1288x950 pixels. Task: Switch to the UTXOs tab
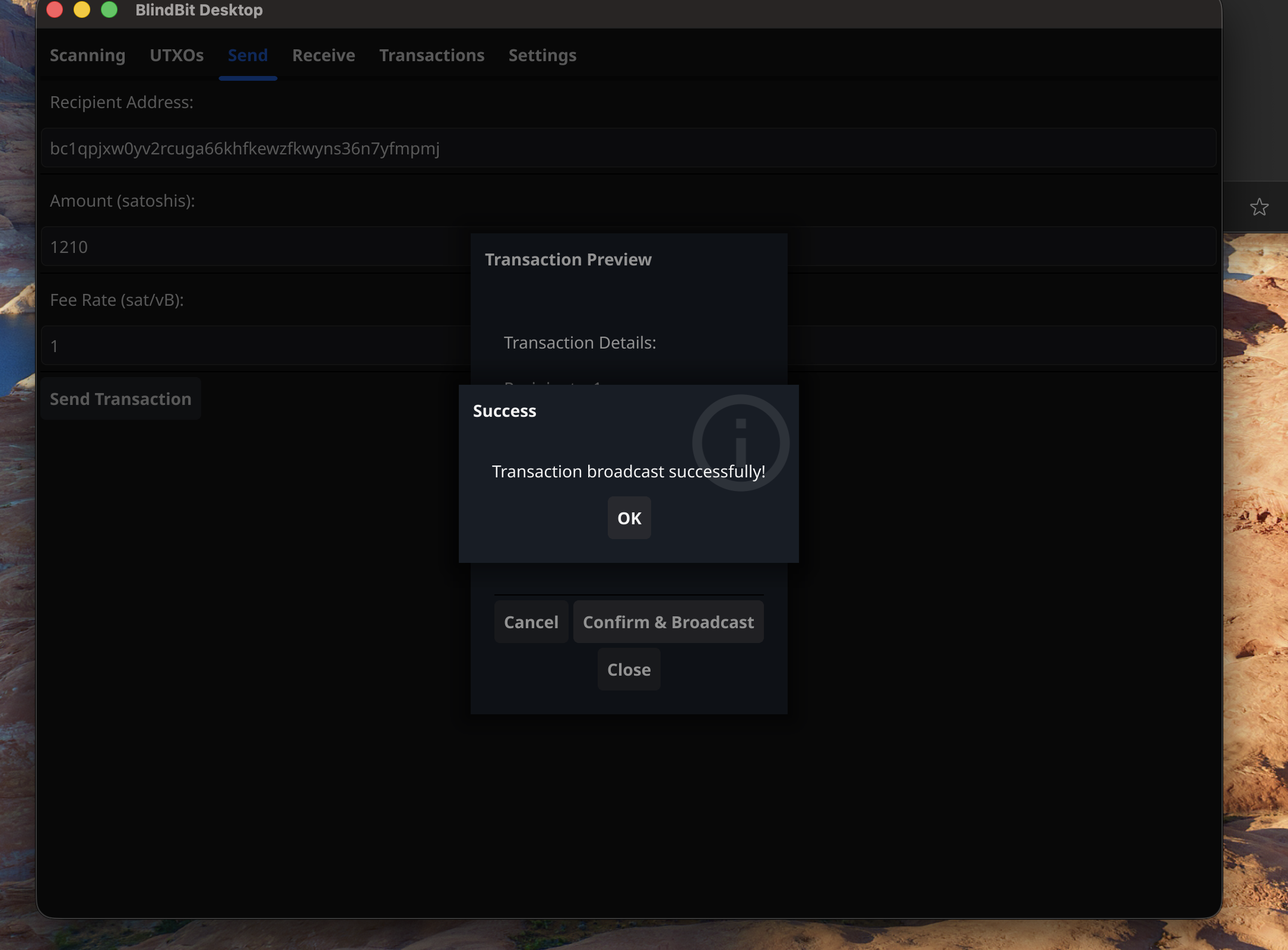[176, 55]
